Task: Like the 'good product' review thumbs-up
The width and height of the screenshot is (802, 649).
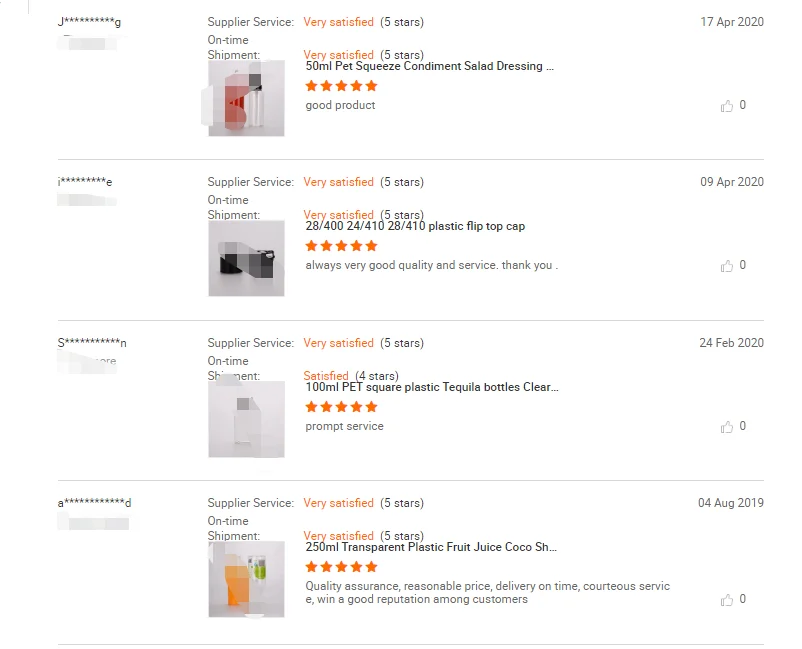Action: (x=727, y=106)
